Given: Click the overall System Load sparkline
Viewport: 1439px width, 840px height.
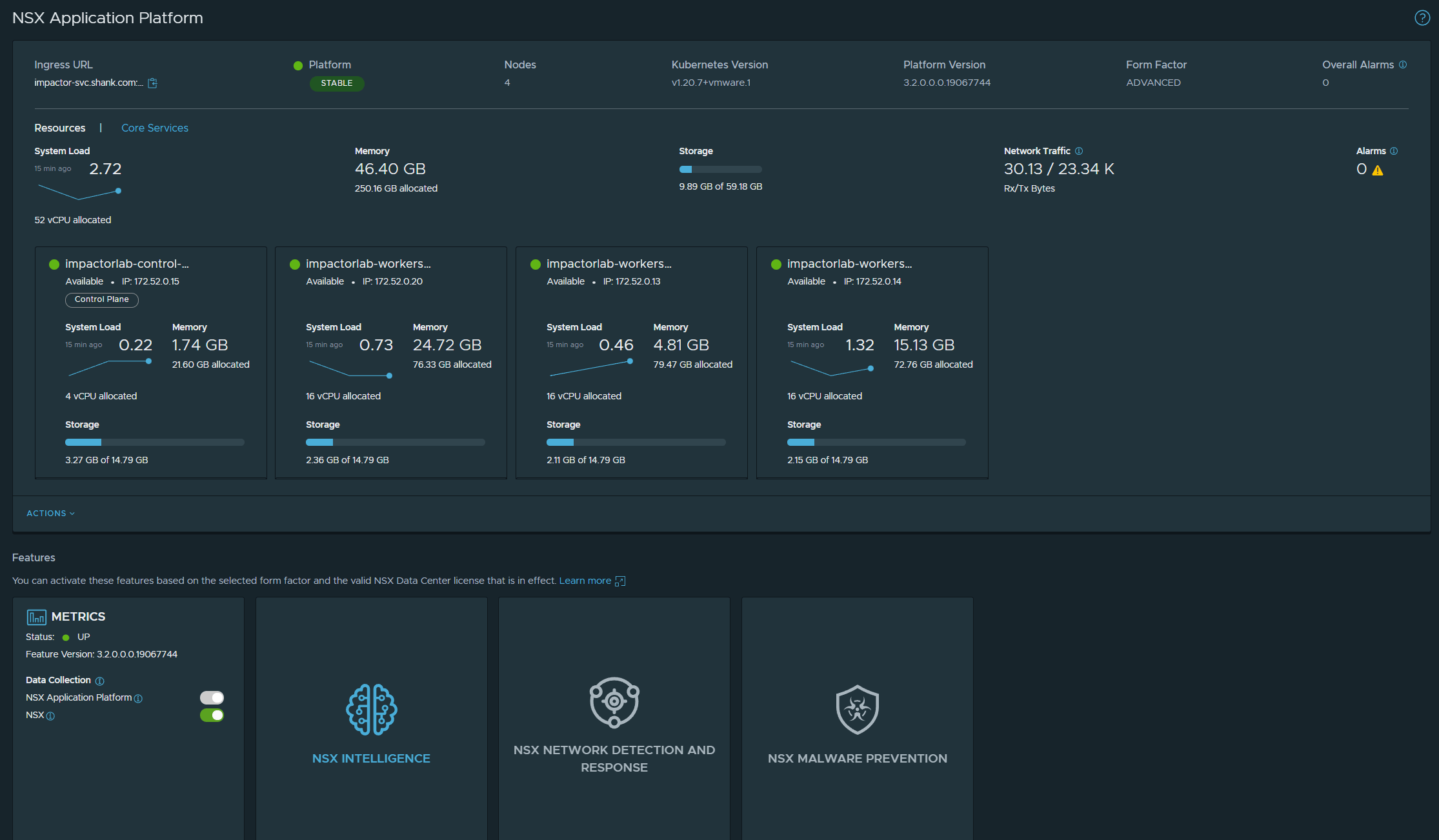Looking at the screenshot, I should (79, 192).
